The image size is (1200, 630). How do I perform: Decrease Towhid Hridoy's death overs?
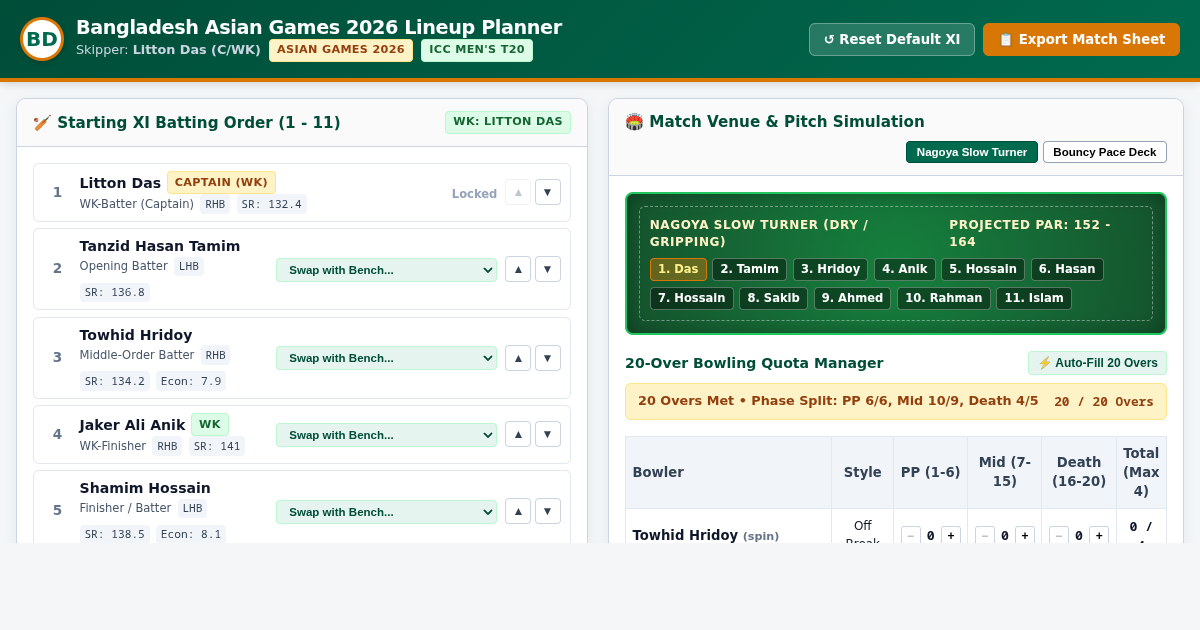point(1059,536)
